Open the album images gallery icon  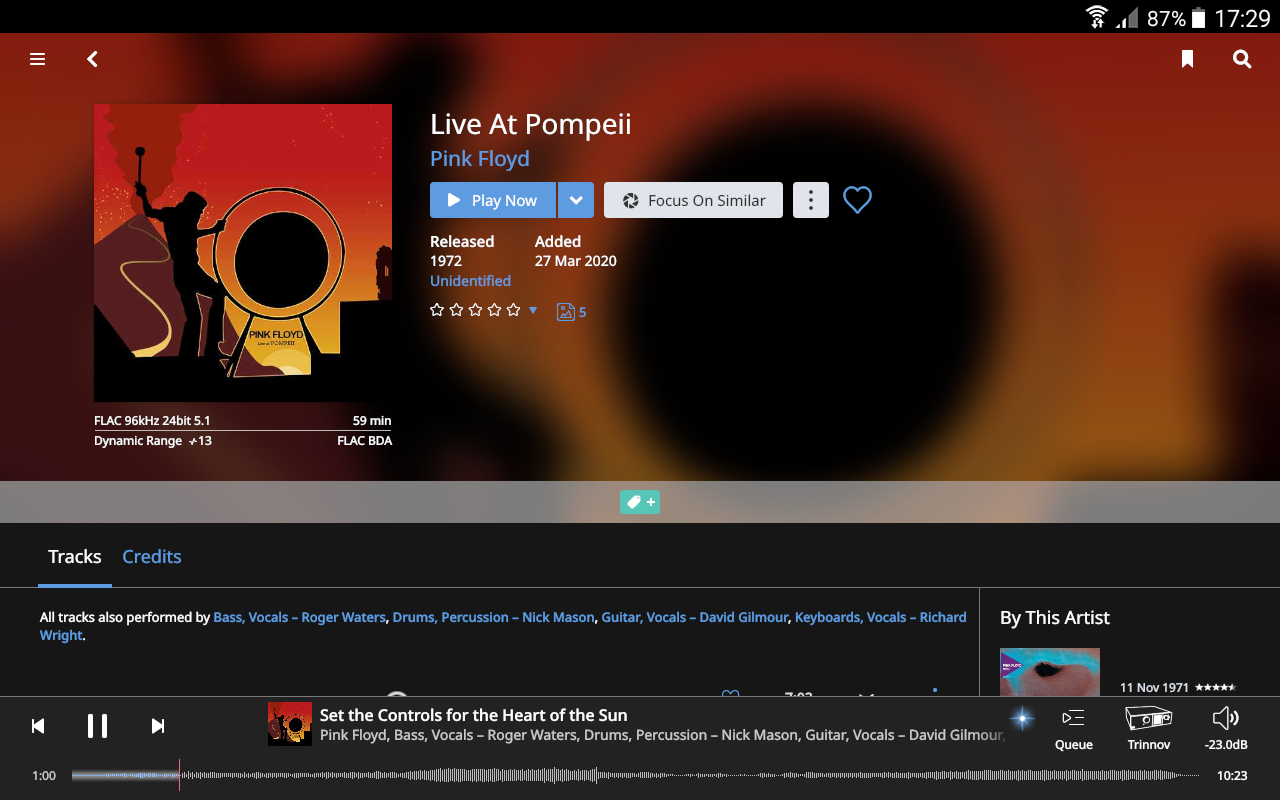[x=566, y=312]
